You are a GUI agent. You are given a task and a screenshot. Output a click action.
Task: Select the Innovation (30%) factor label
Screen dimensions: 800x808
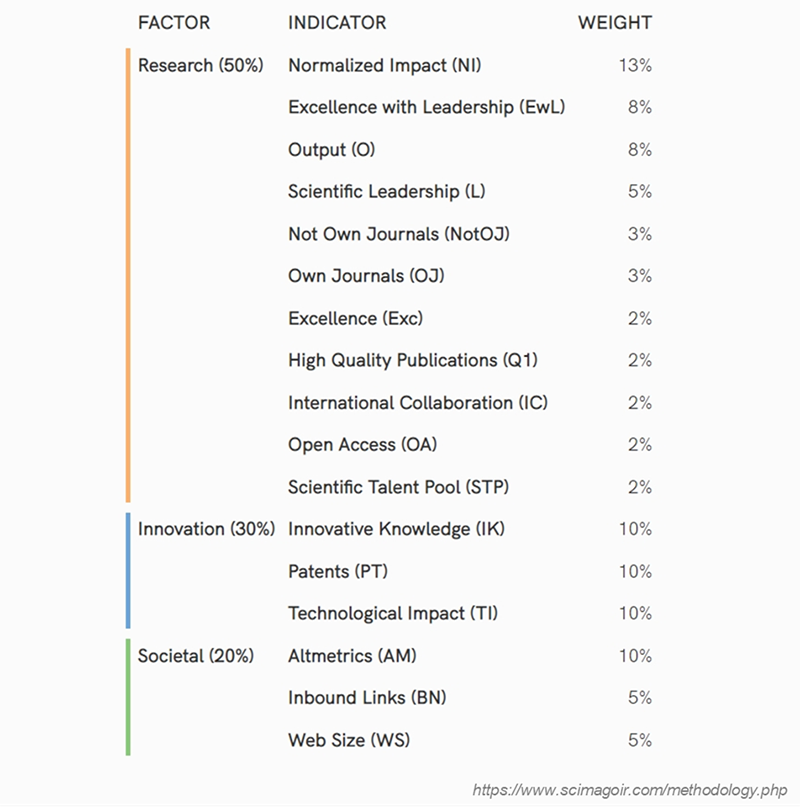point(206,529)
